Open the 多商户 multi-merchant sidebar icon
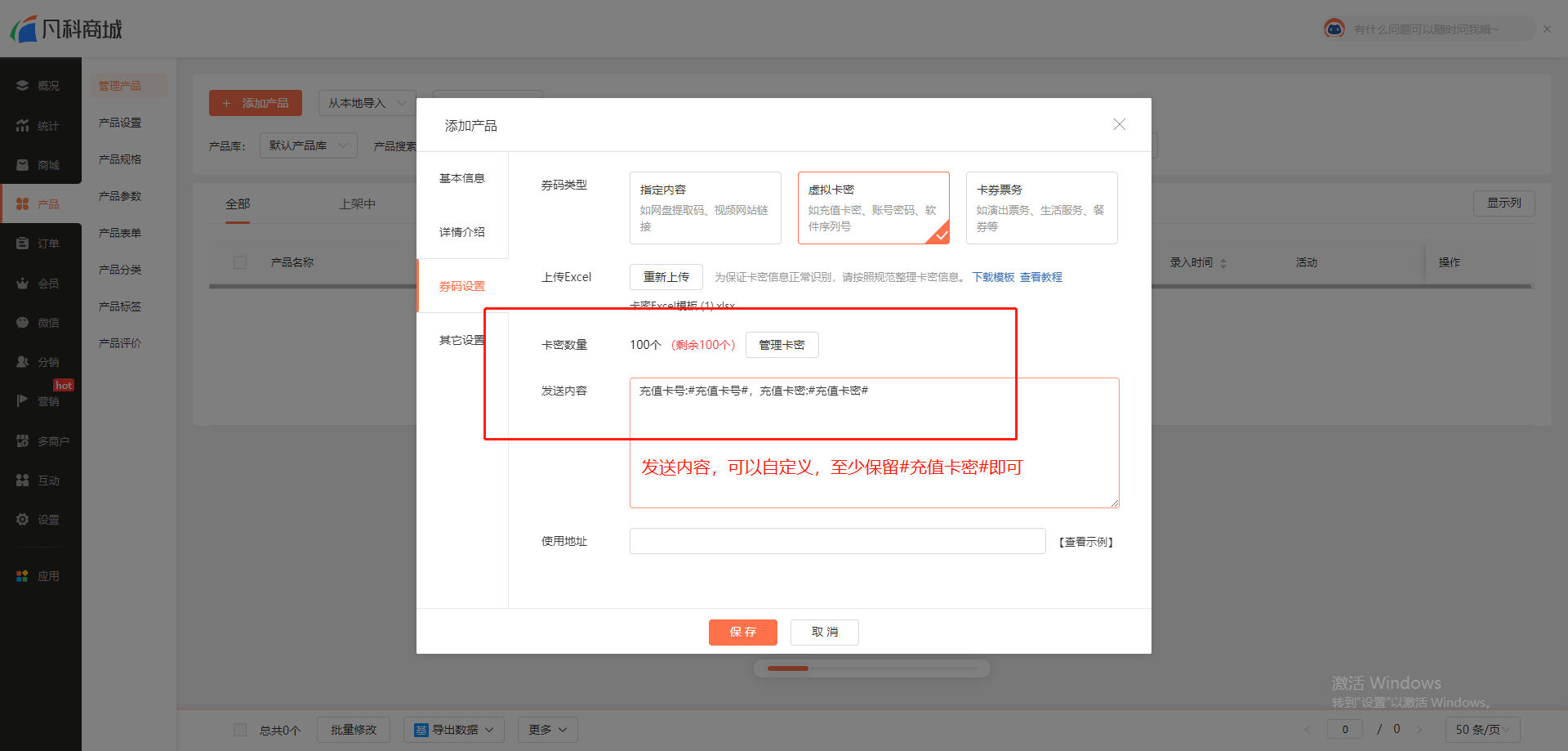Image resolution: width=1568 pixels, height=751 pixels. coord(23,441)
